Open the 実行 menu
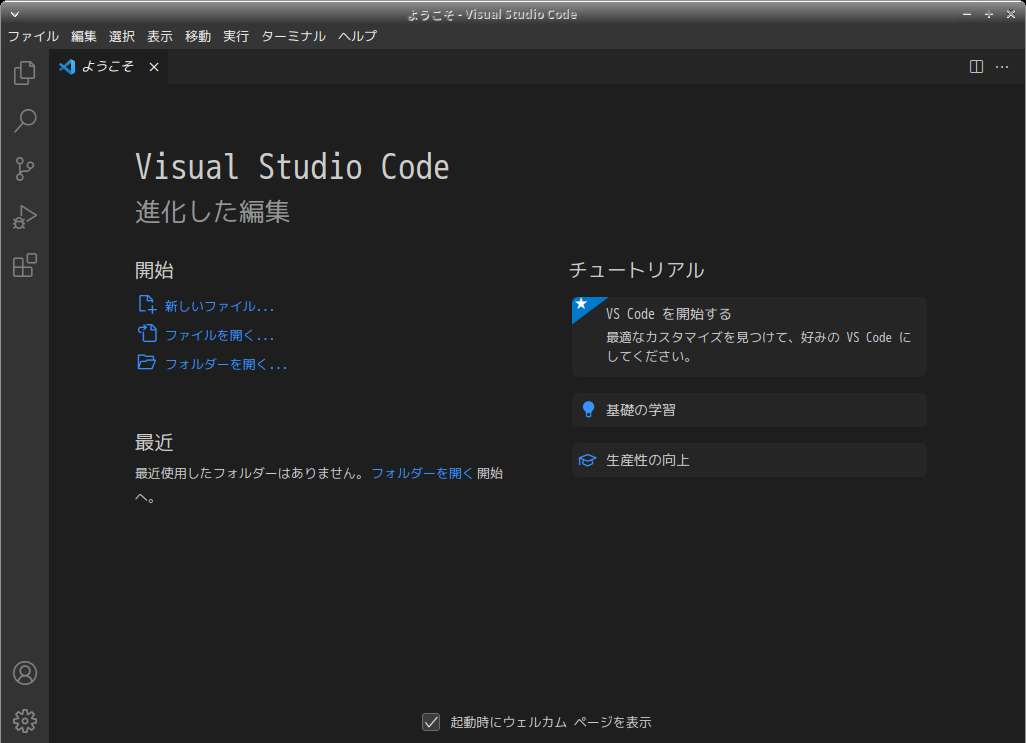 pyautogui.click(x=236, y=36)
